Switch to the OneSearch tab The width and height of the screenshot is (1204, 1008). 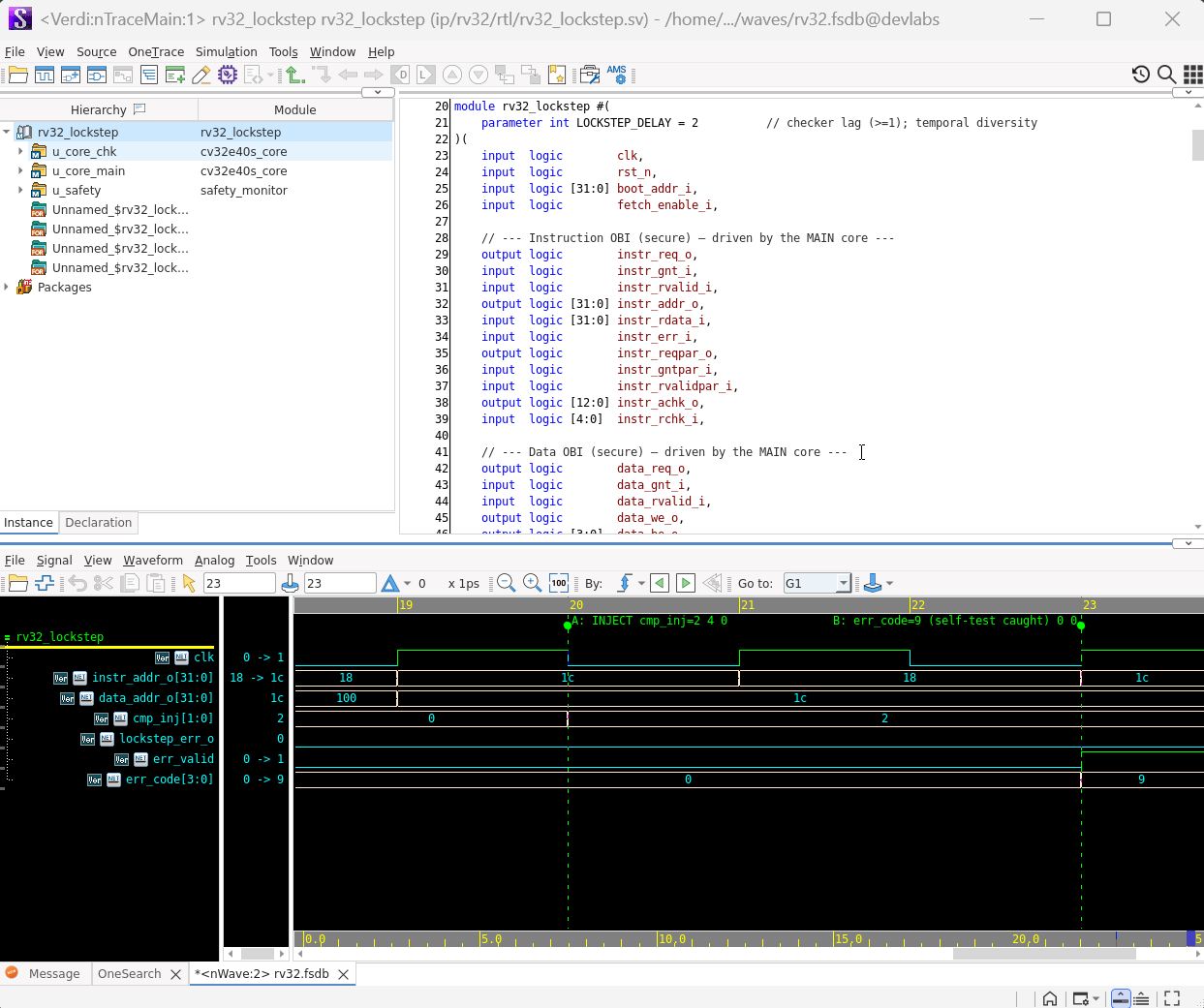point(129,973)
